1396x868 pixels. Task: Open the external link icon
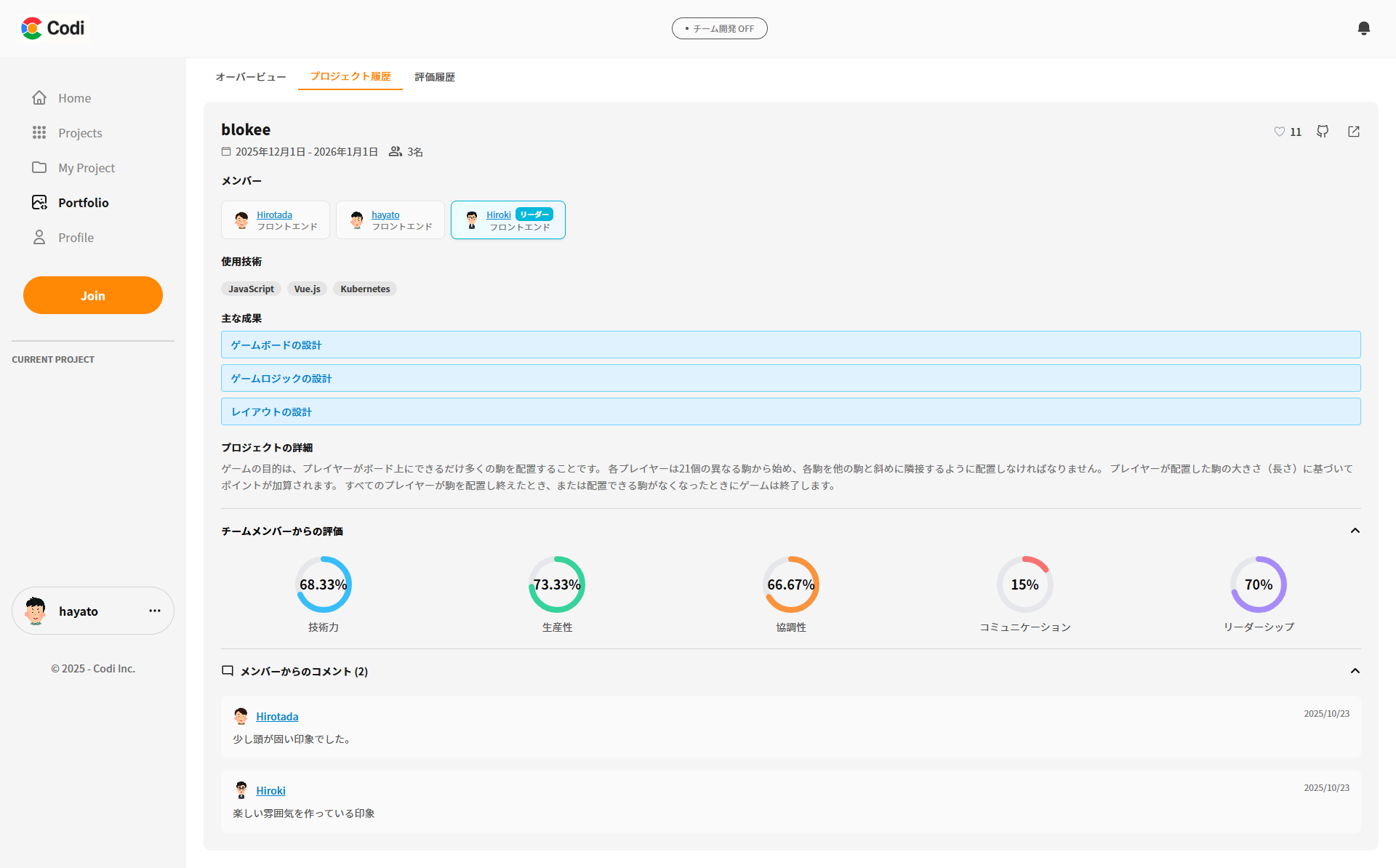tap(1354, 132)
